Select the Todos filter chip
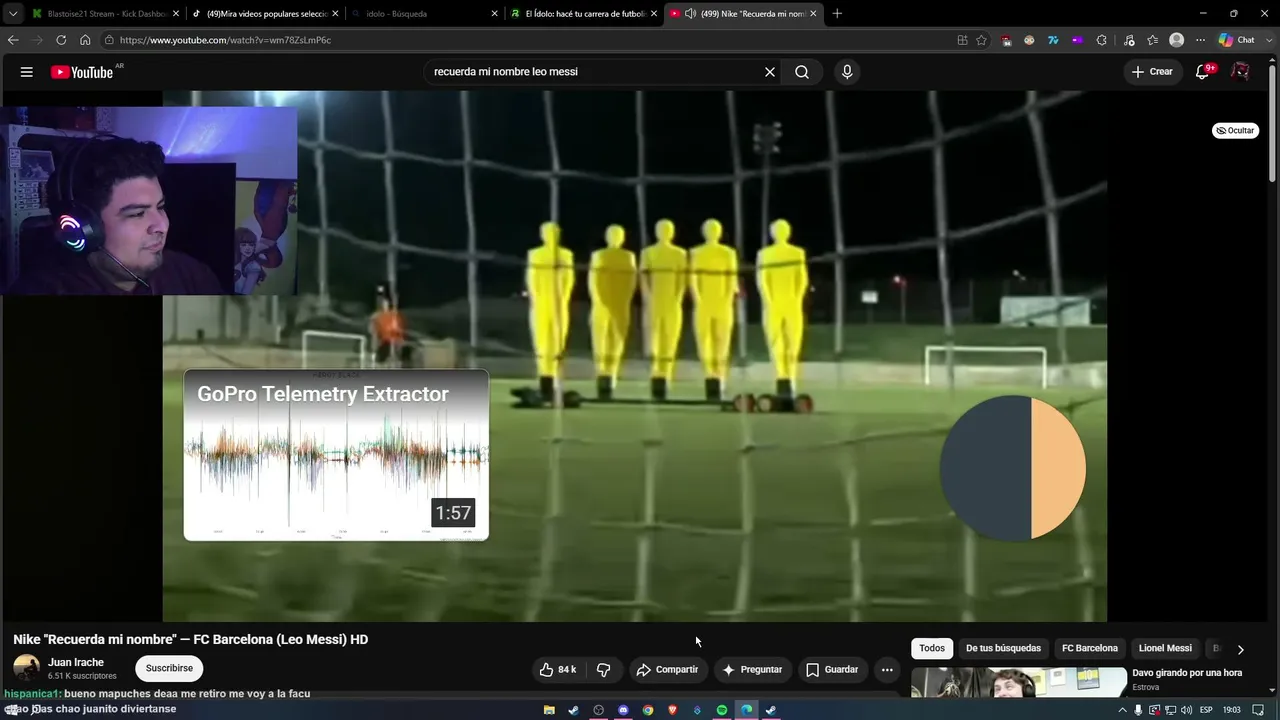This screenshot has height=720, width=1280. [x=932, y=648]
